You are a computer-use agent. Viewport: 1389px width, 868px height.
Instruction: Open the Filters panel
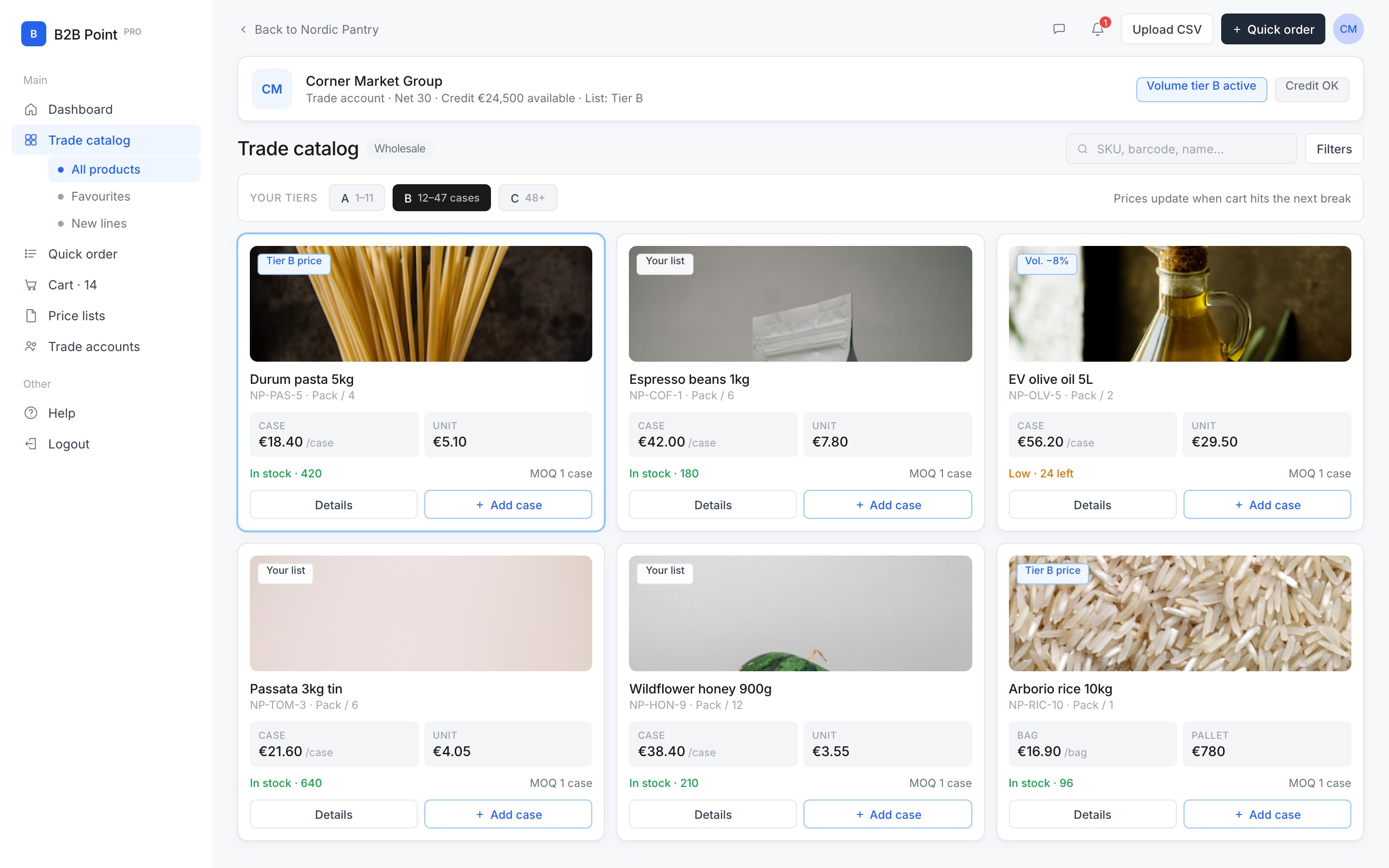[x=1334, y=149]
